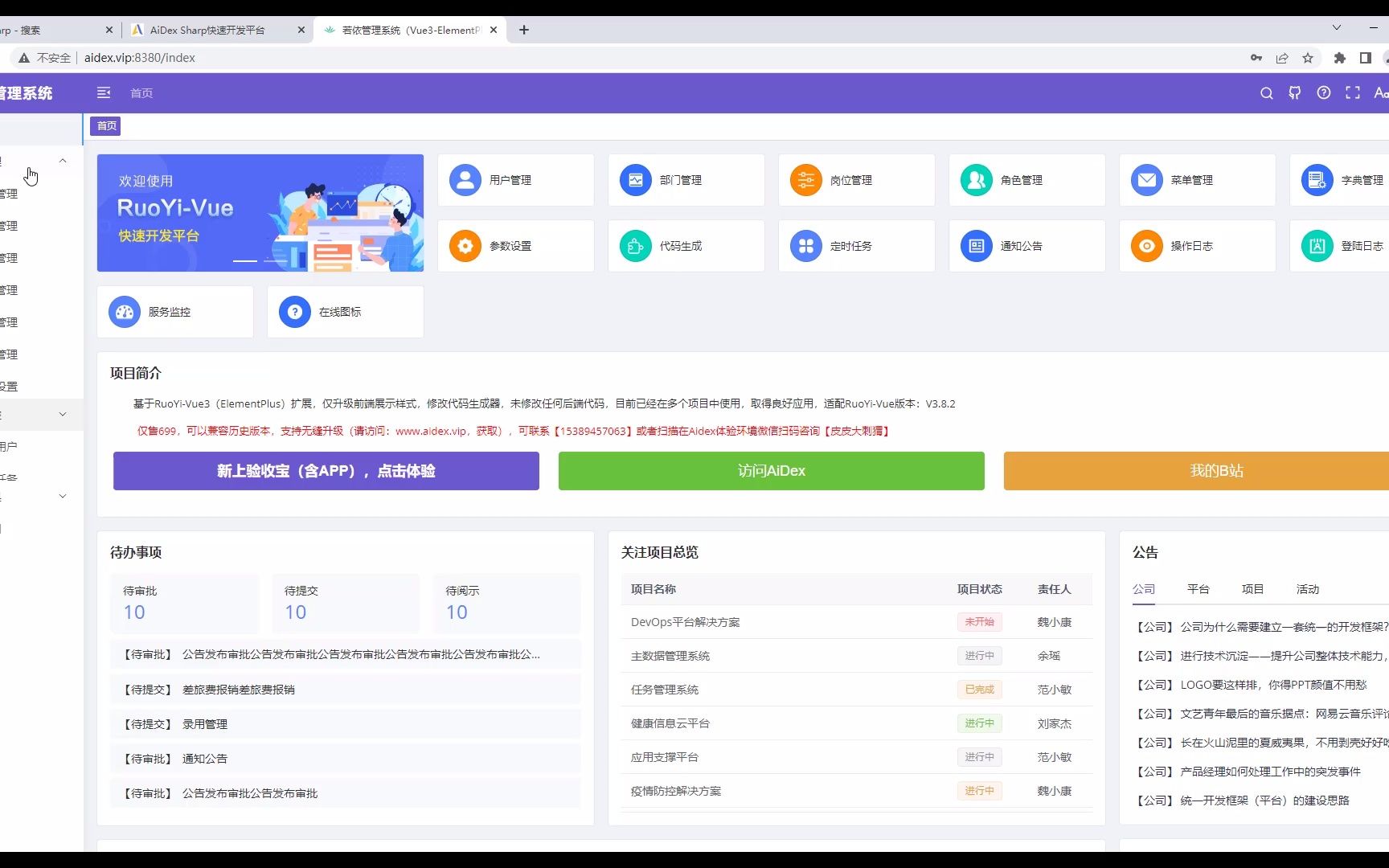1389x868 pixels.
Task: Click the 待提交 count card
Action: tap(346, 604)
